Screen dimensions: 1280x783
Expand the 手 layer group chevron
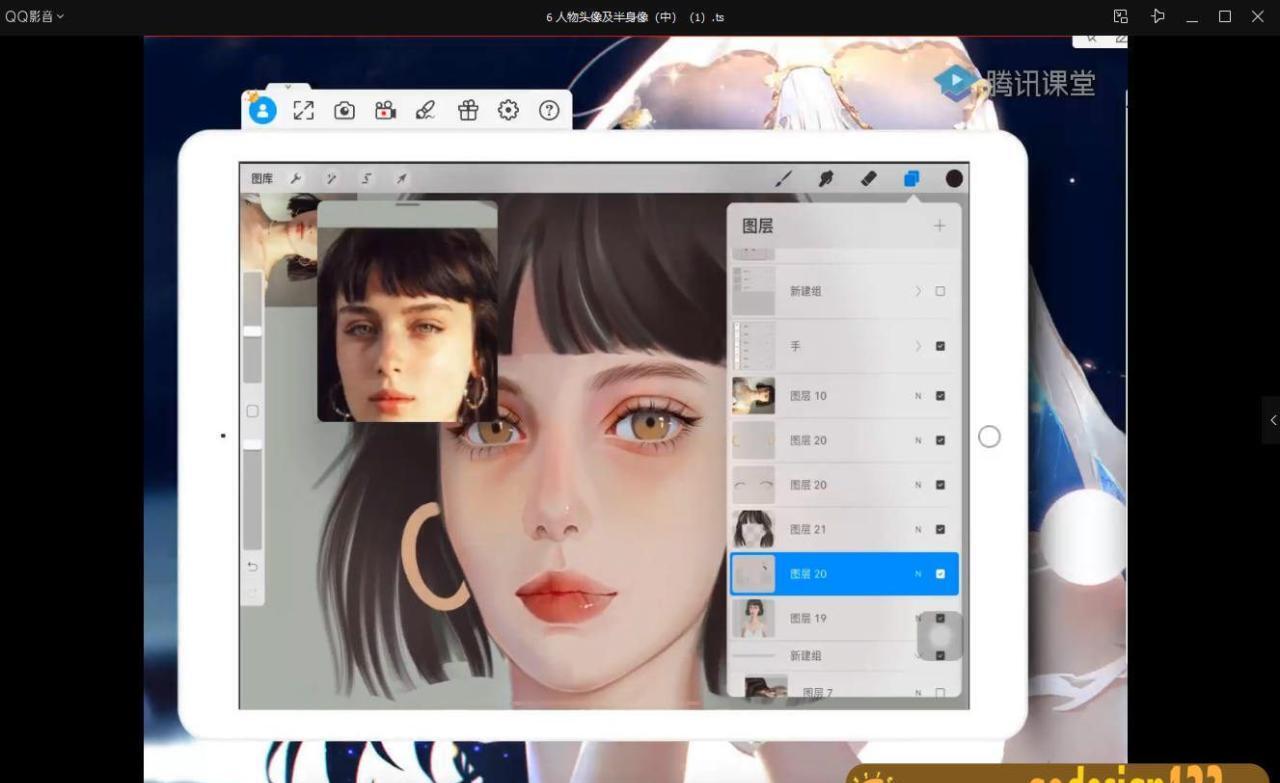click(918, 346)
